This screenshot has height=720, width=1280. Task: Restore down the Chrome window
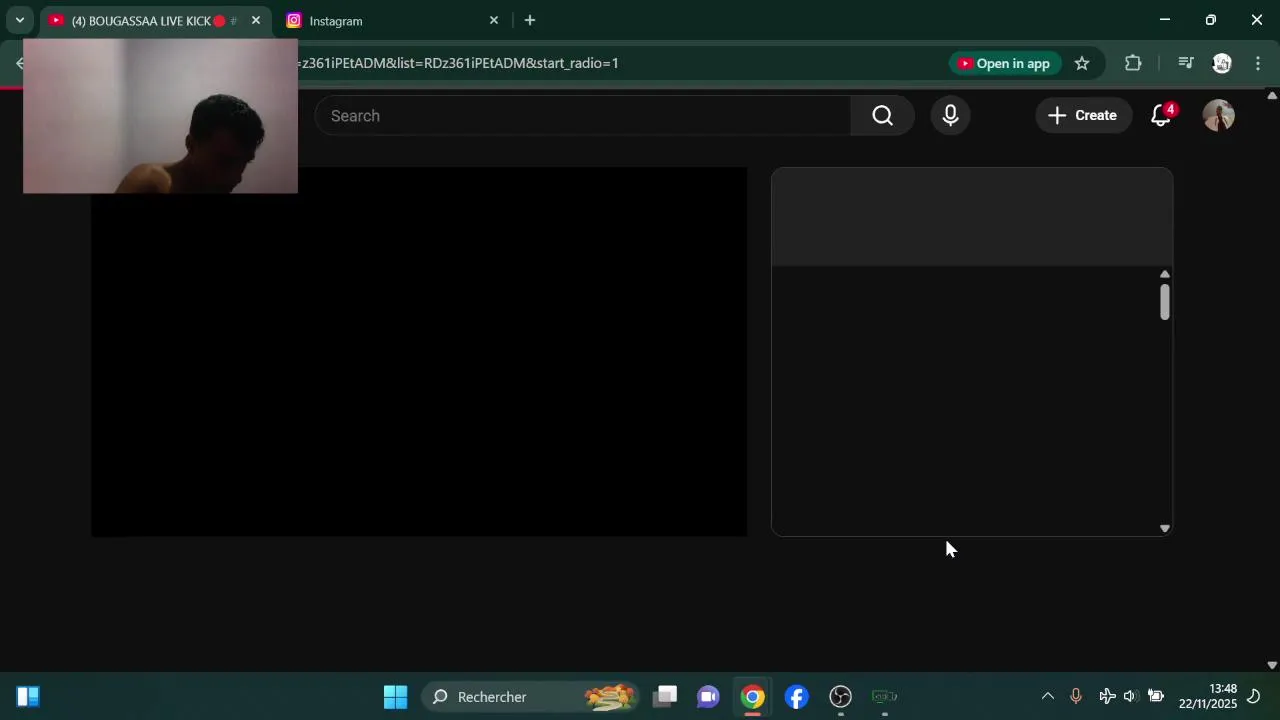[1210, 20]
